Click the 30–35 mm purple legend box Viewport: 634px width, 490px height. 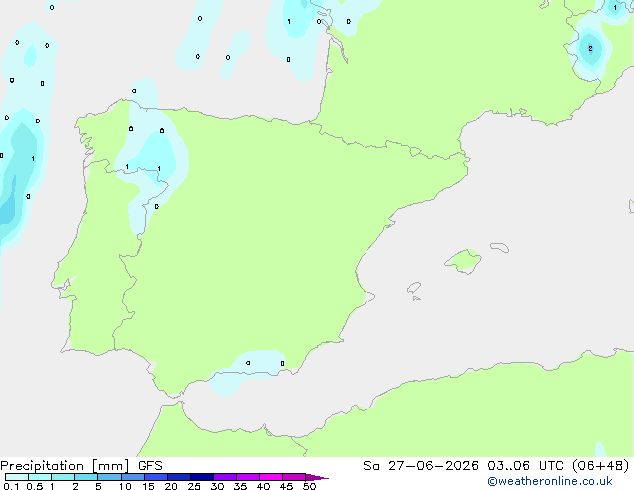(x=225, y=477)
